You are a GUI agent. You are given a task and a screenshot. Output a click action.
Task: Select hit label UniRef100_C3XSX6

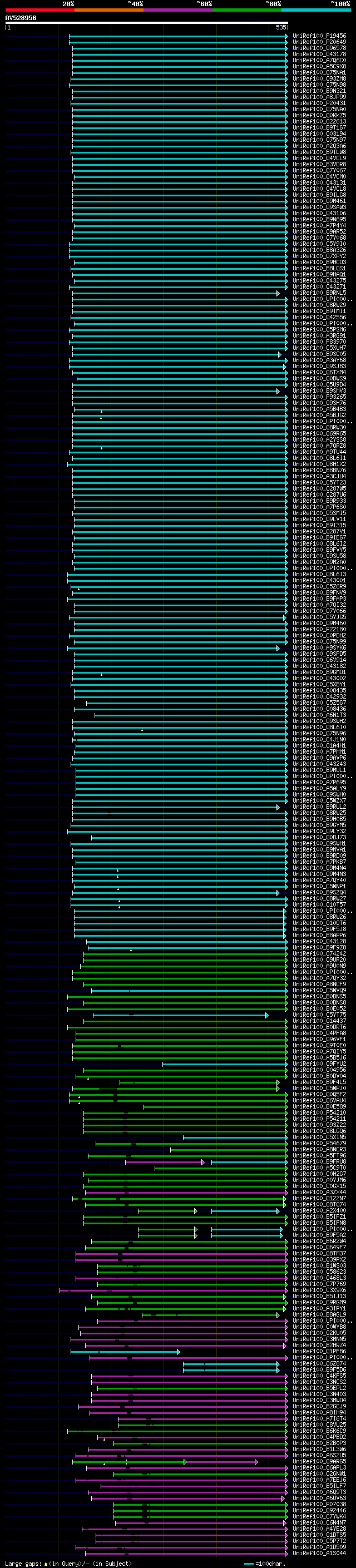pyautogui.click(x=319, y=1290)
